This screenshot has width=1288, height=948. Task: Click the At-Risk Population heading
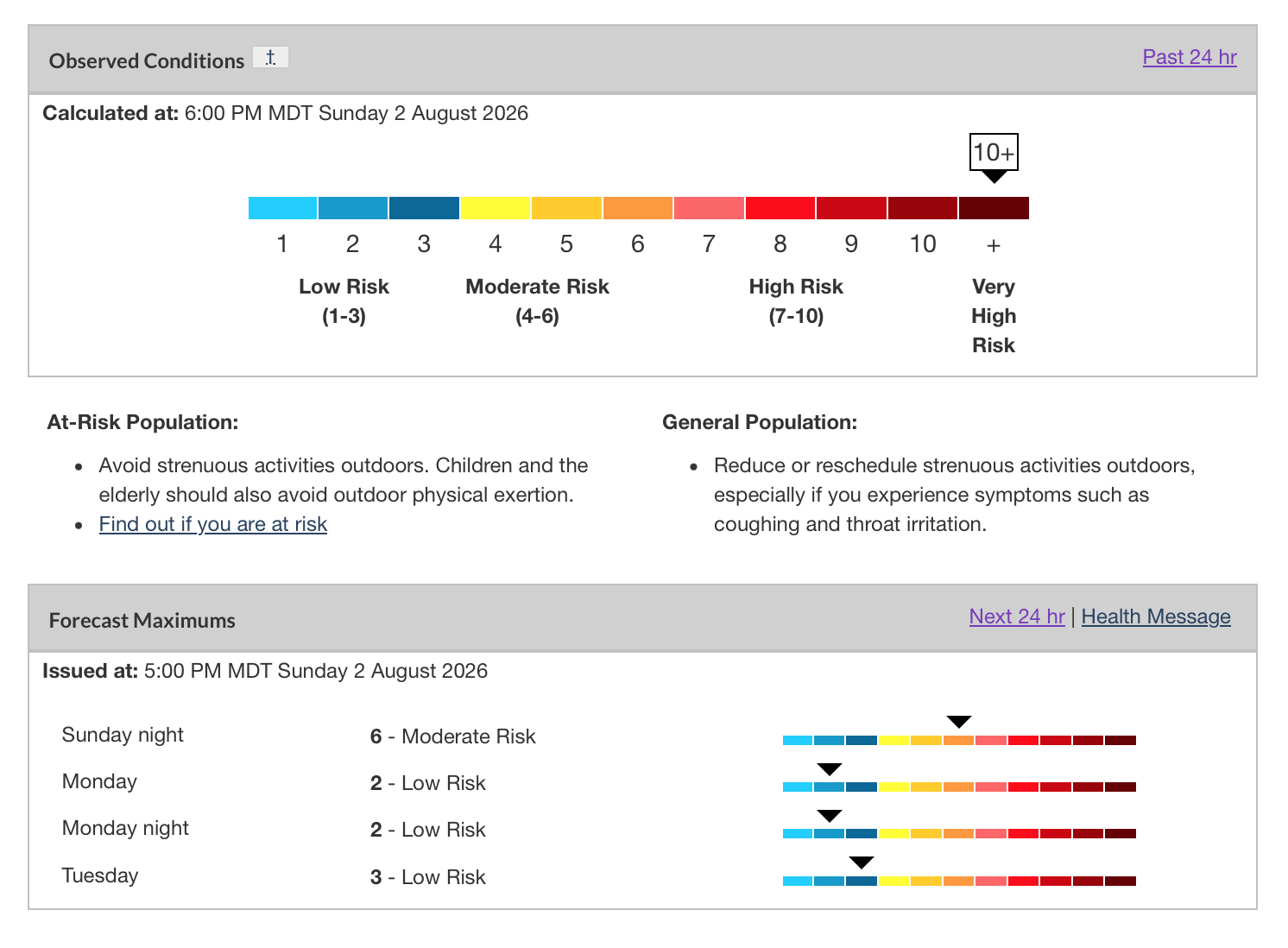point(142,422)
